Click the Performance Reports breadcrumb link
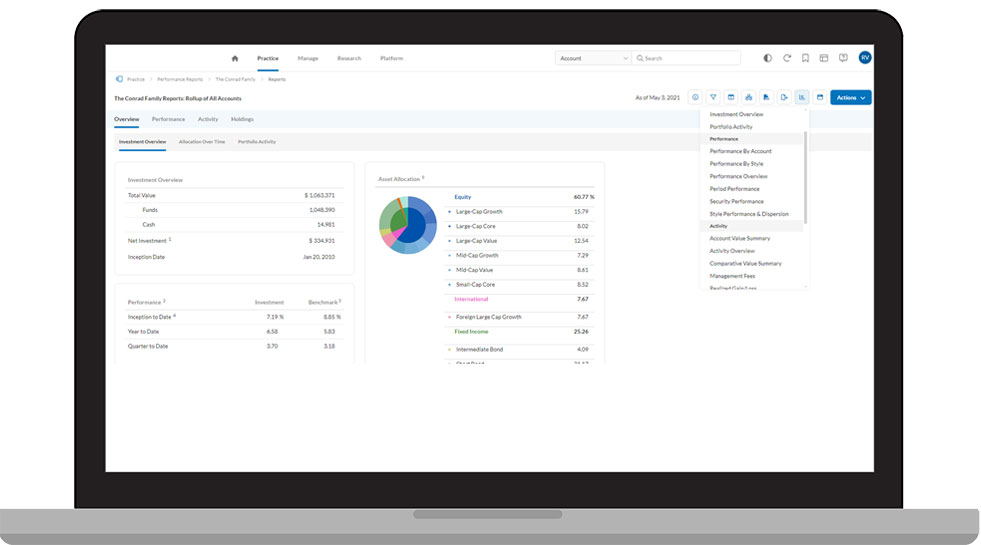 pyautogui.click(x=180, y=79)
